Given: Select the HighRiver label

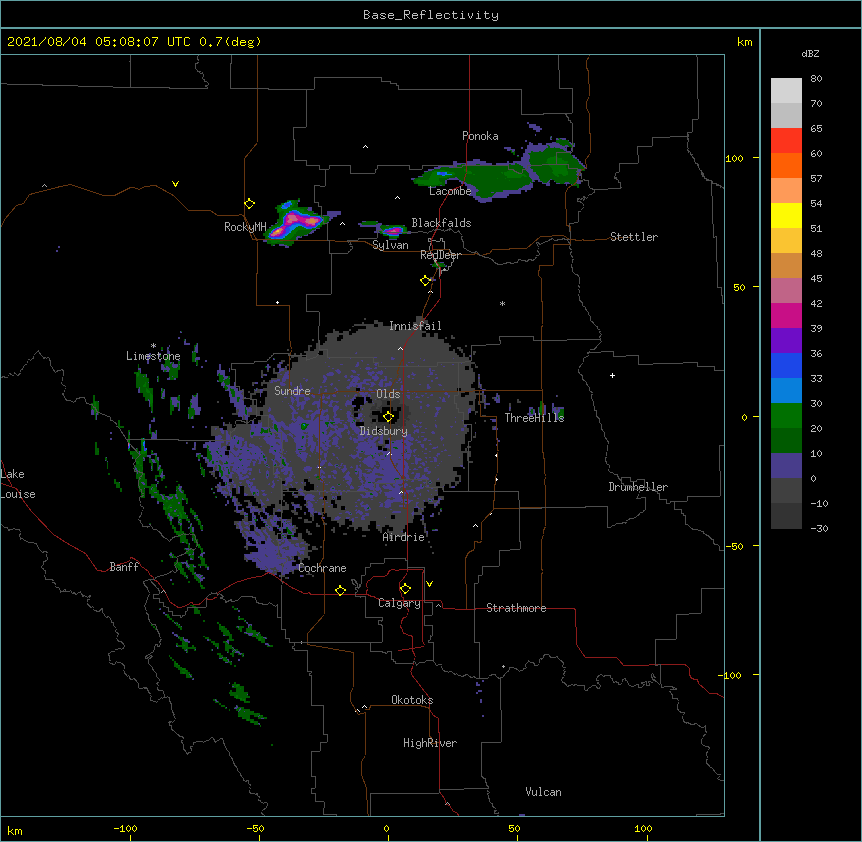Looking at the screenshot, I should point(430,743).
